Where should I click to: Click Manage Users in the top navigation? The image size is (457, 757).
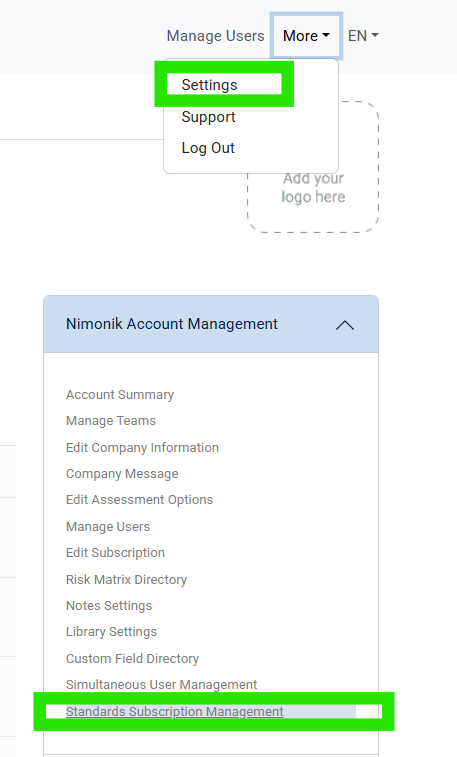point(216,36)
